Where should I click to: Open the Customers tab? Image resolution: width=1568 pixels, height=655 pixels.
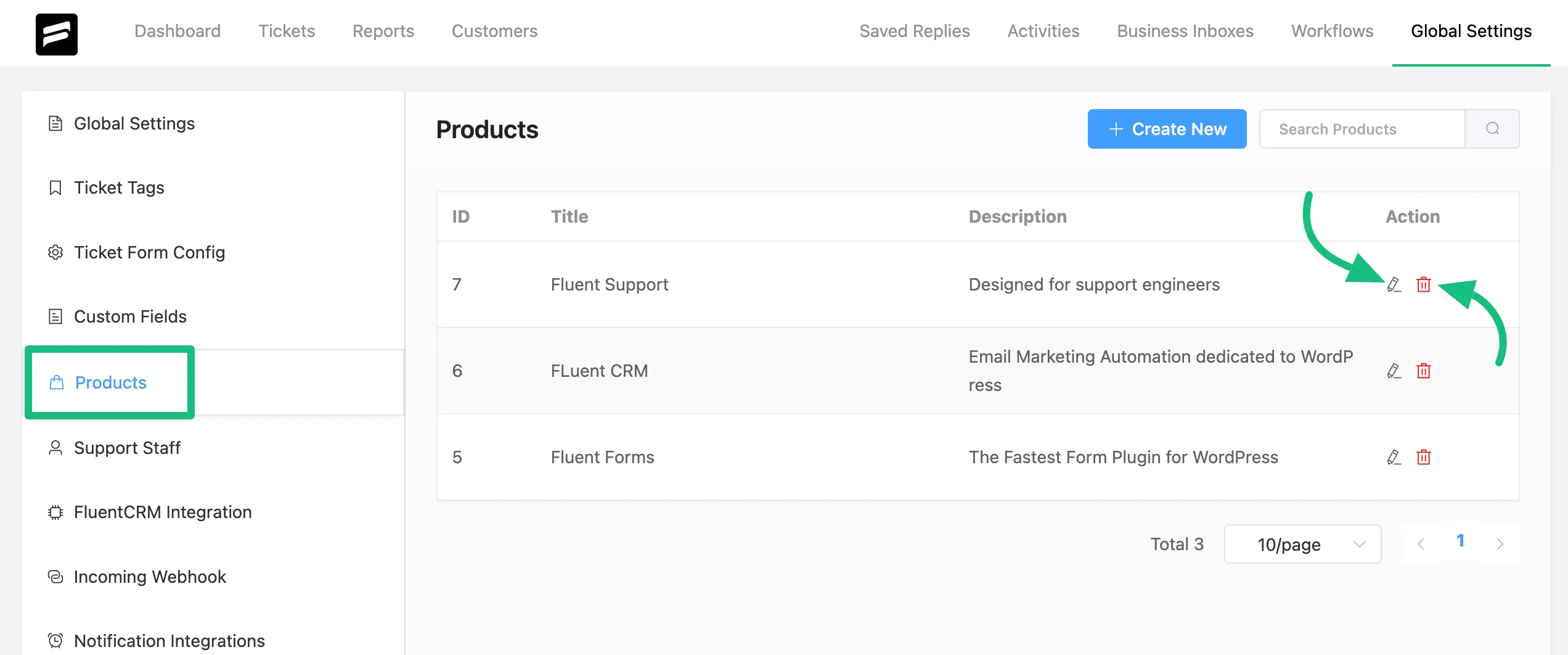tap(494, 31)
